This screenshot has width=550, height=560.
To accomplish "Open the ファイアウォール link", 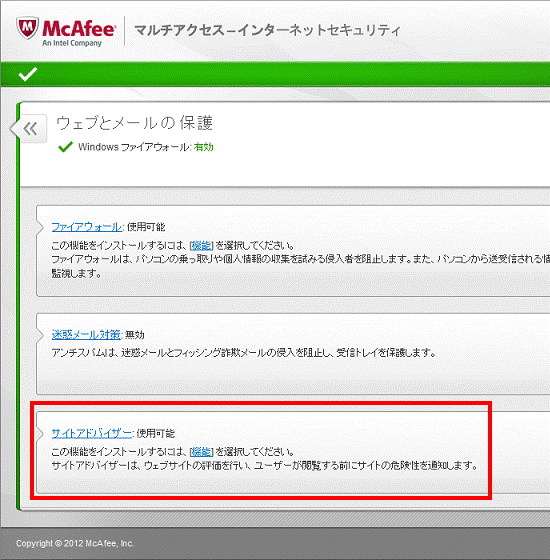I will pyautogui.click(x=86, y=227).
